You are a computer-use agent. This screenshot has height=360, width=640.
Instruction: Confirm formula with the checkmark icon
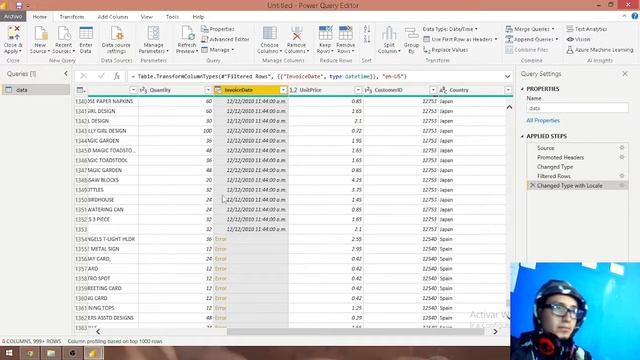[x=101, y=76]
